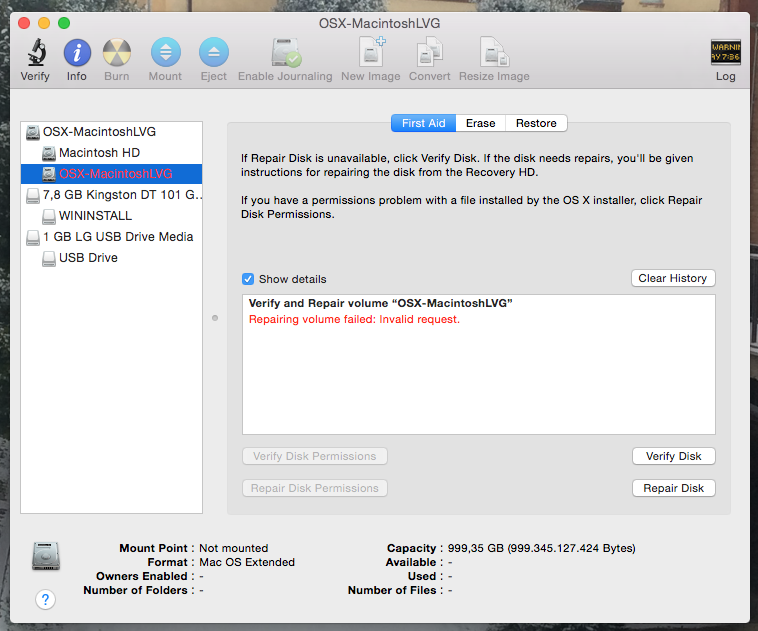Viewport: 758px width, 631px height.
Task: Select the USB Drive volume
Action: coord(111,258)
